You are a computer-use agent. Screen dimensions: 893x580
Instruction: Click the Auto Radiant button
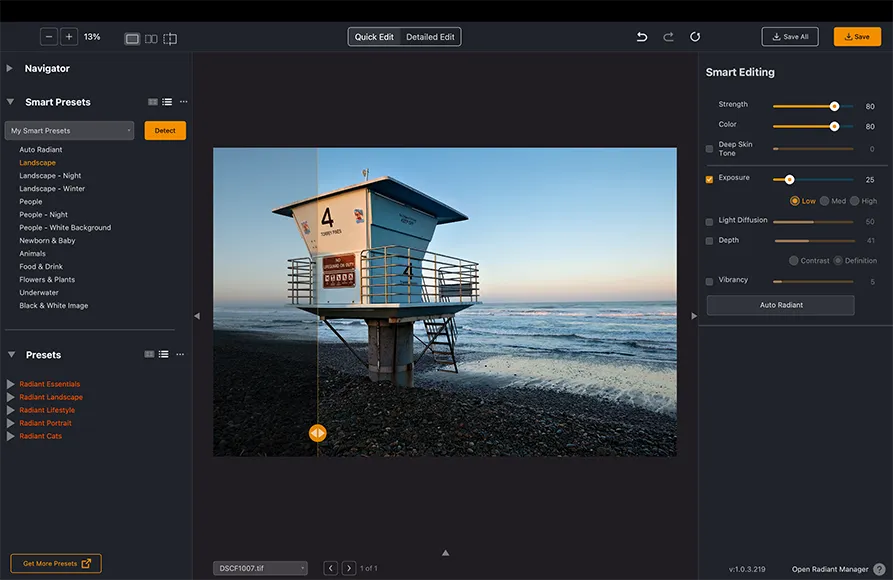[x=780, y=305]
